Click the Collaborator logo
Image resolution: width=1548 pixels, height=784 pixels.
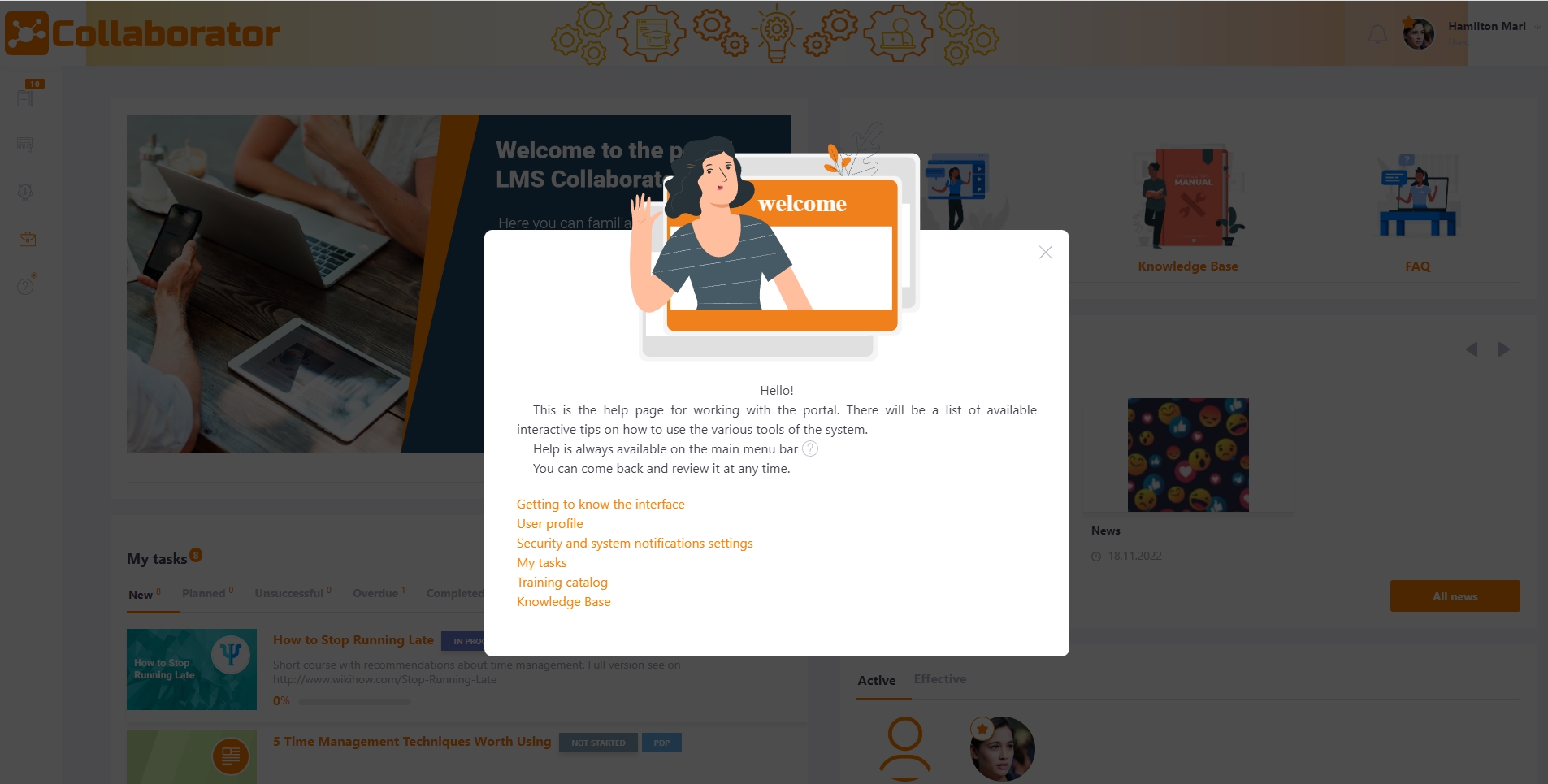[143, 33]
